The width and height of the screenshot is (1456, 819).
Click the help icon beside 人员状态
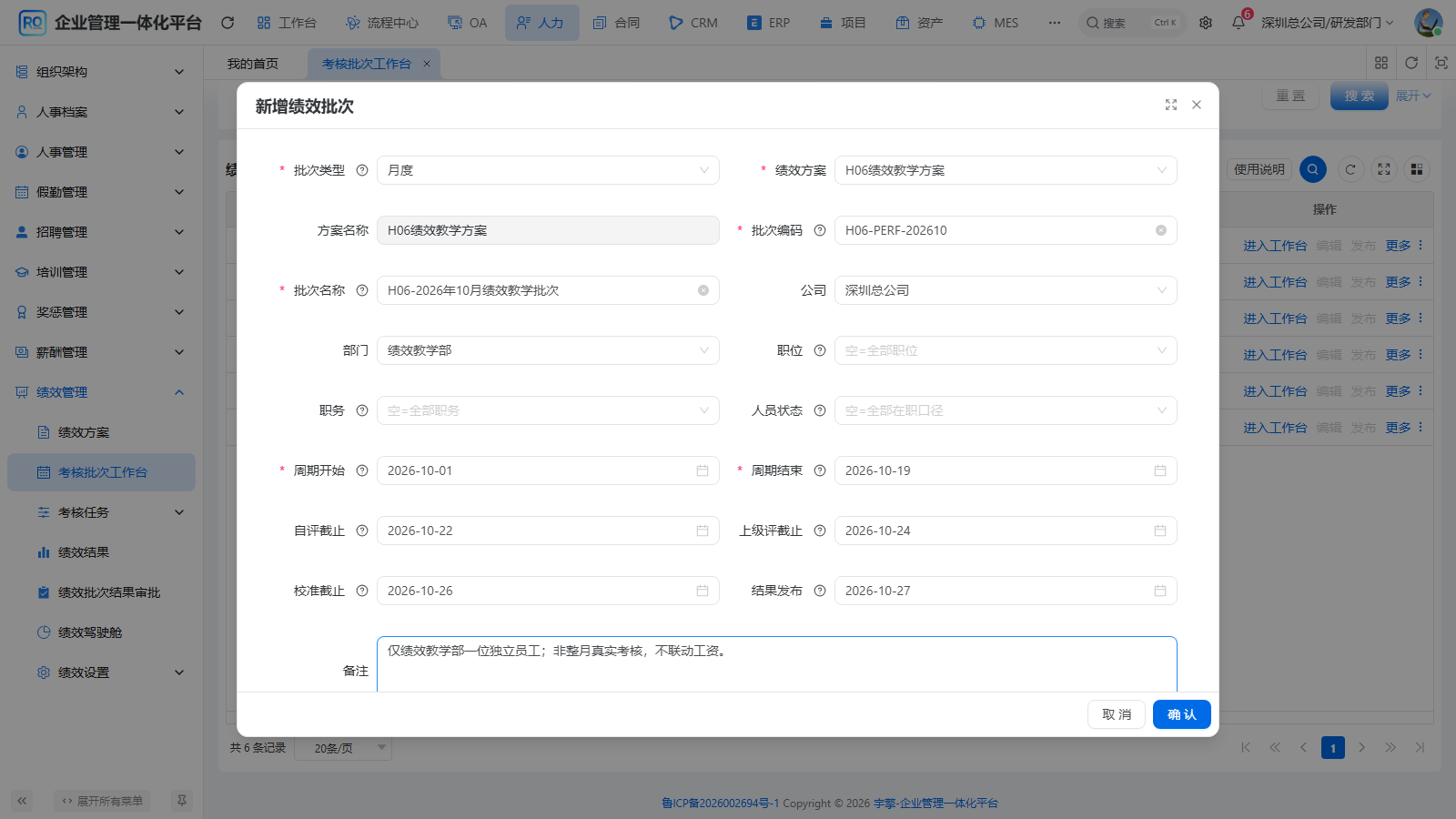820,410
